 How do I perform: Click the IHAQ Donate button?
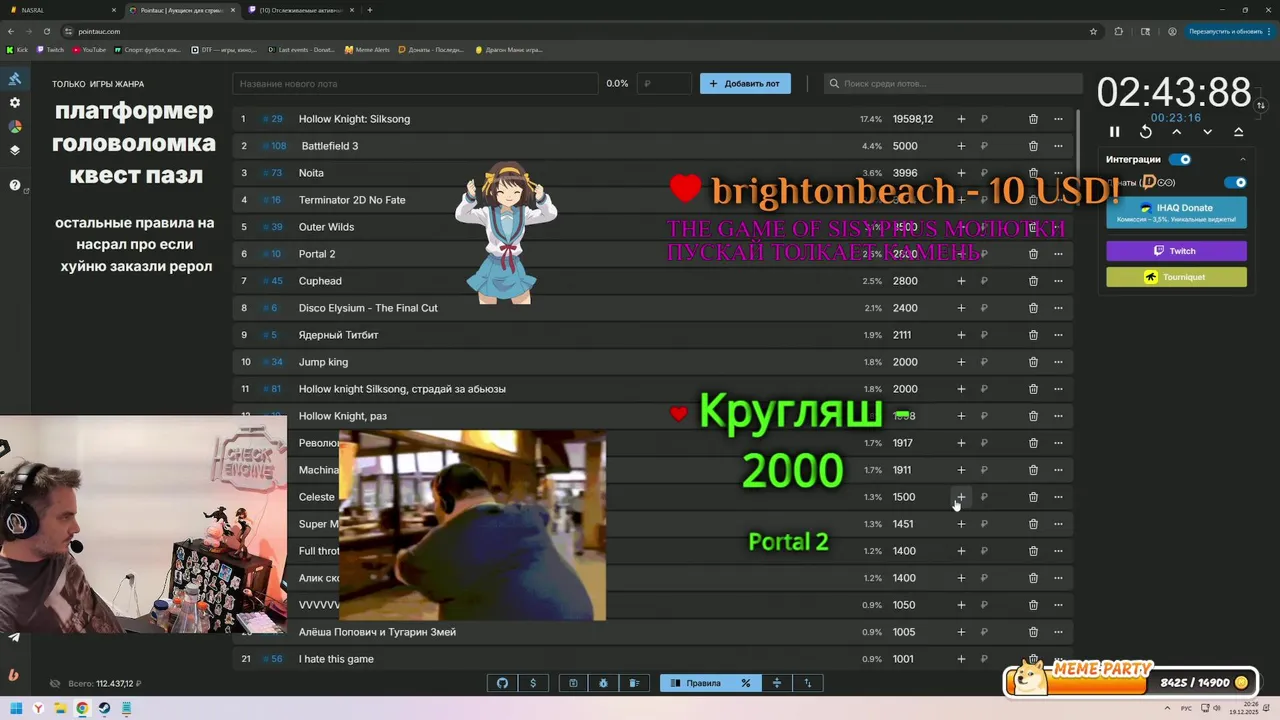pos(1176,212)
